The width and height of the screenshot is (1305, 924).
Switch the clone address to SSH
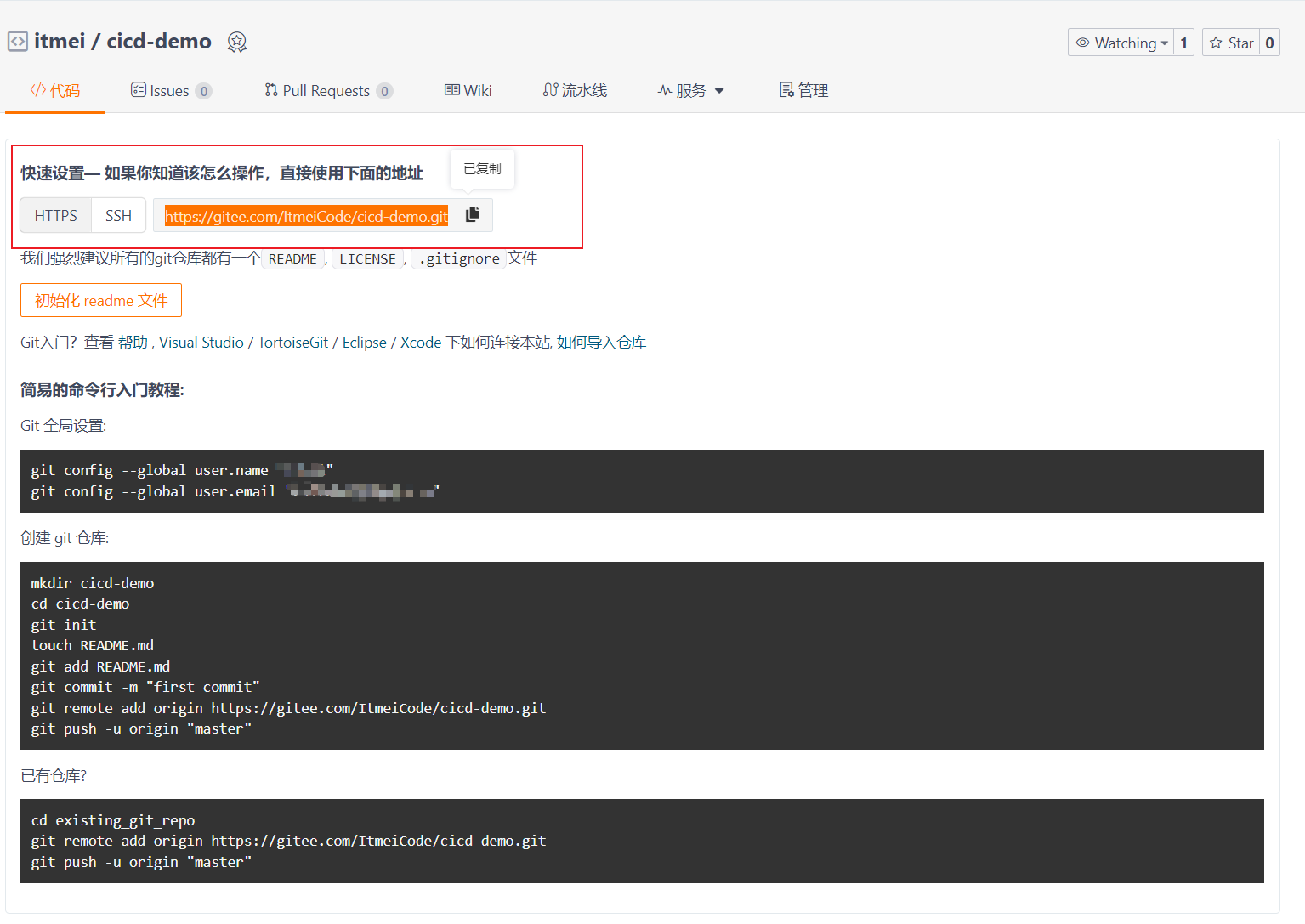pyautogui.click(x=117, y=215)
